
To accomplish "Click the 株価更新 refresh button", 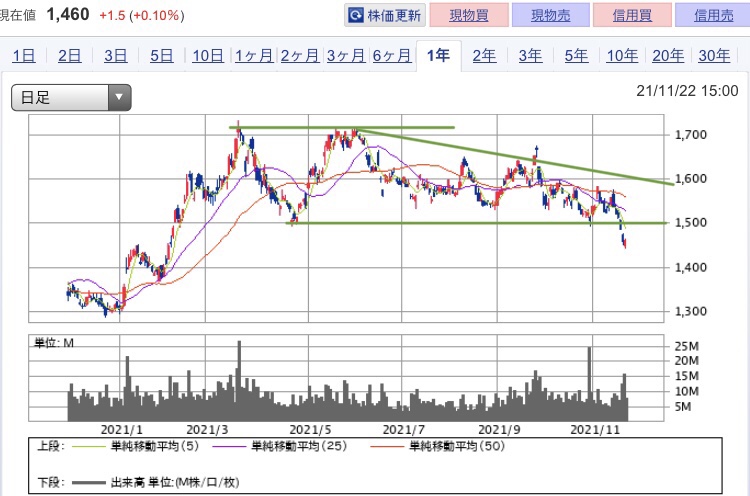I will point(385,15).
